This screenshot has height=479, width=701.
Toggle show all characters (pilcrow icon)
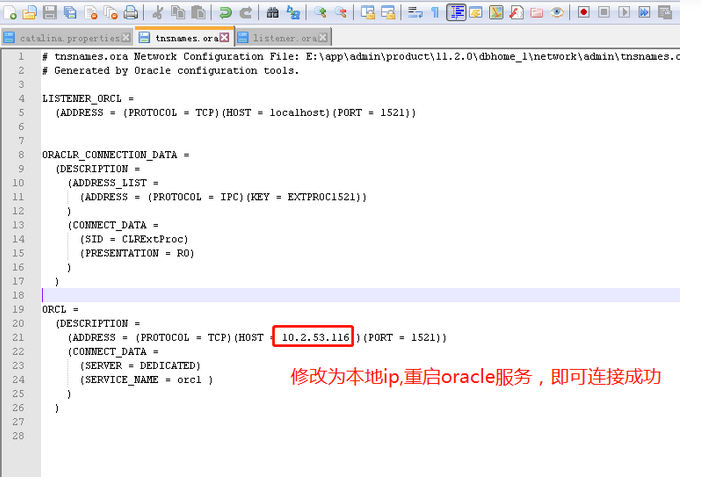(x=435, y=13)
